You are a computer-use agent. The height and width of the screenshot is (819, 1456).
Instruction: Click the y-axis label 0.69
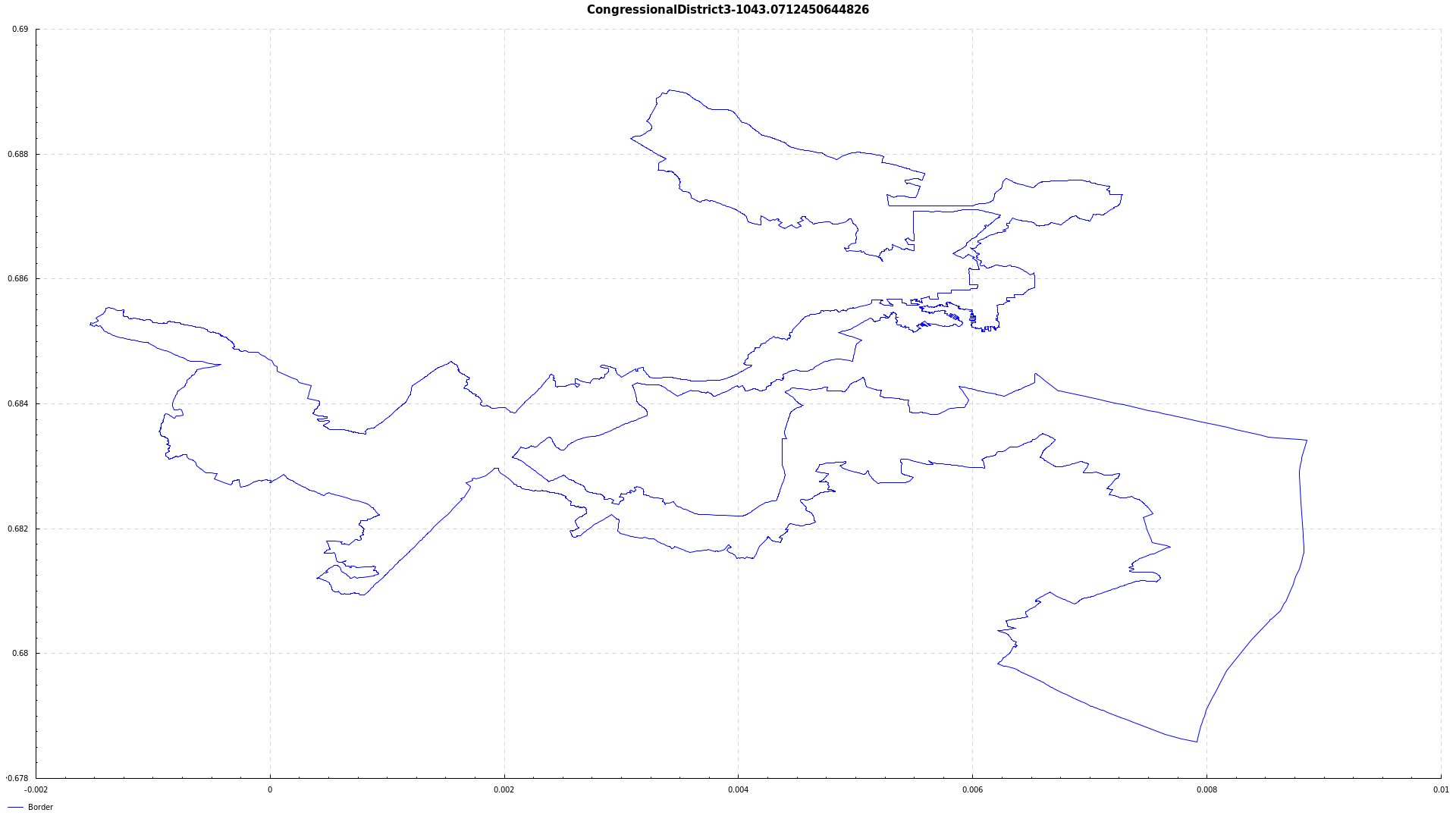[20, 30]
